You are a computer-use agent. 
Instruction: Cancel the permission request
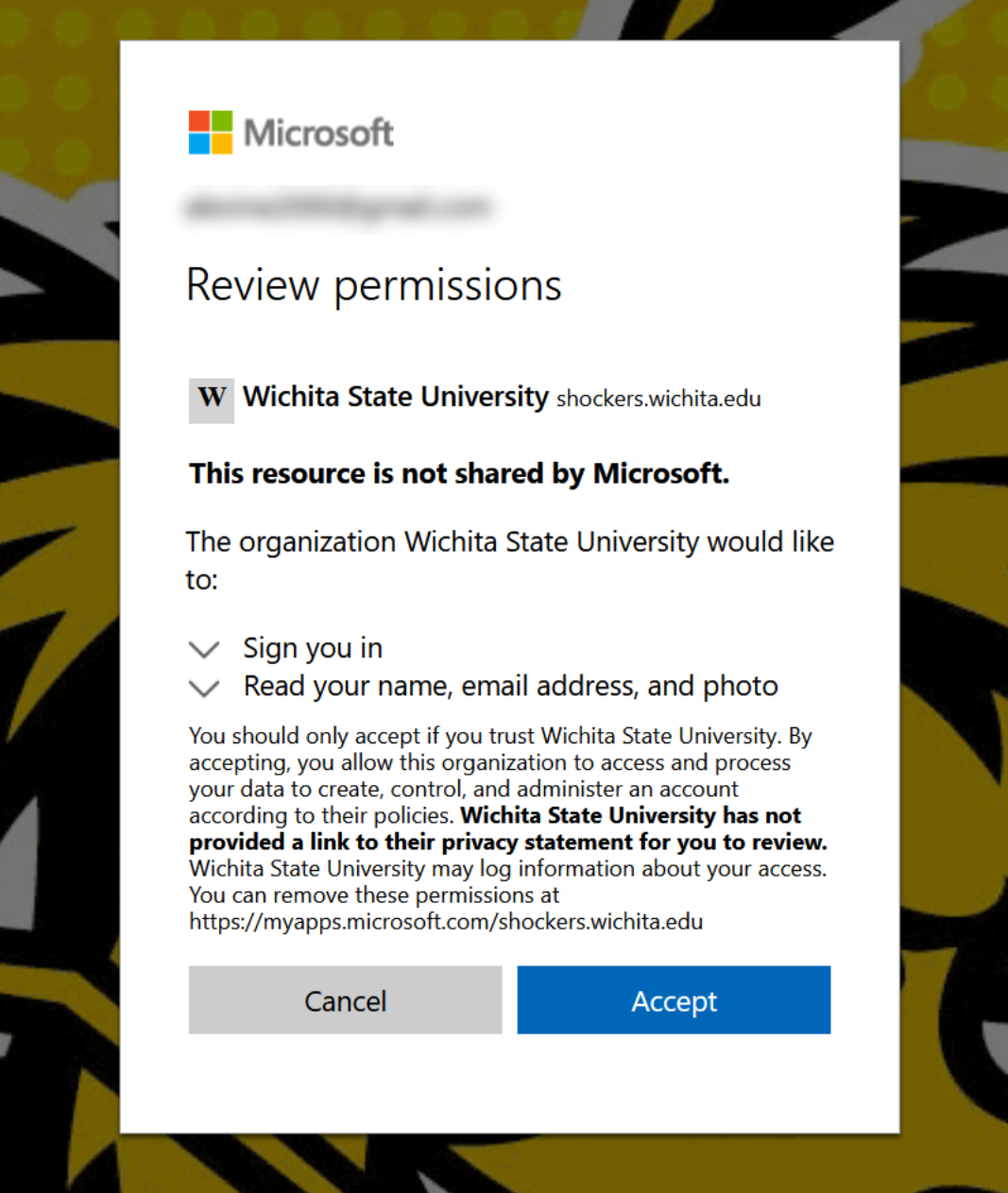[345, 1000]
